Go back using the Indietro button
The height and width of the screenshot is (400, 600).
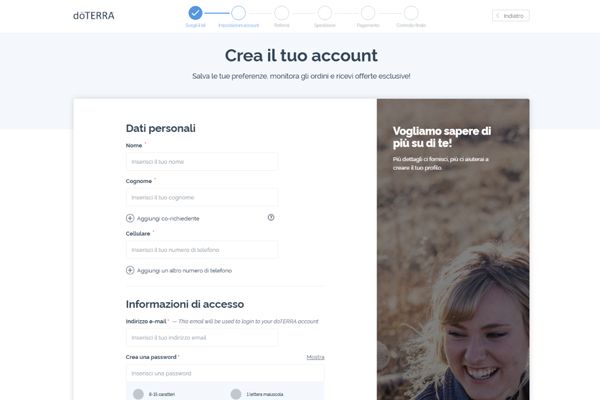click(x=511, y=16)
